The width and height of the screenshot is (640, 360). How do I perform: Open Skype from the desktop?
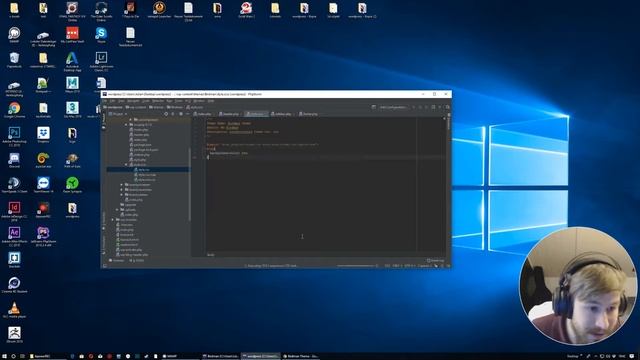click(x=101, y=34)
